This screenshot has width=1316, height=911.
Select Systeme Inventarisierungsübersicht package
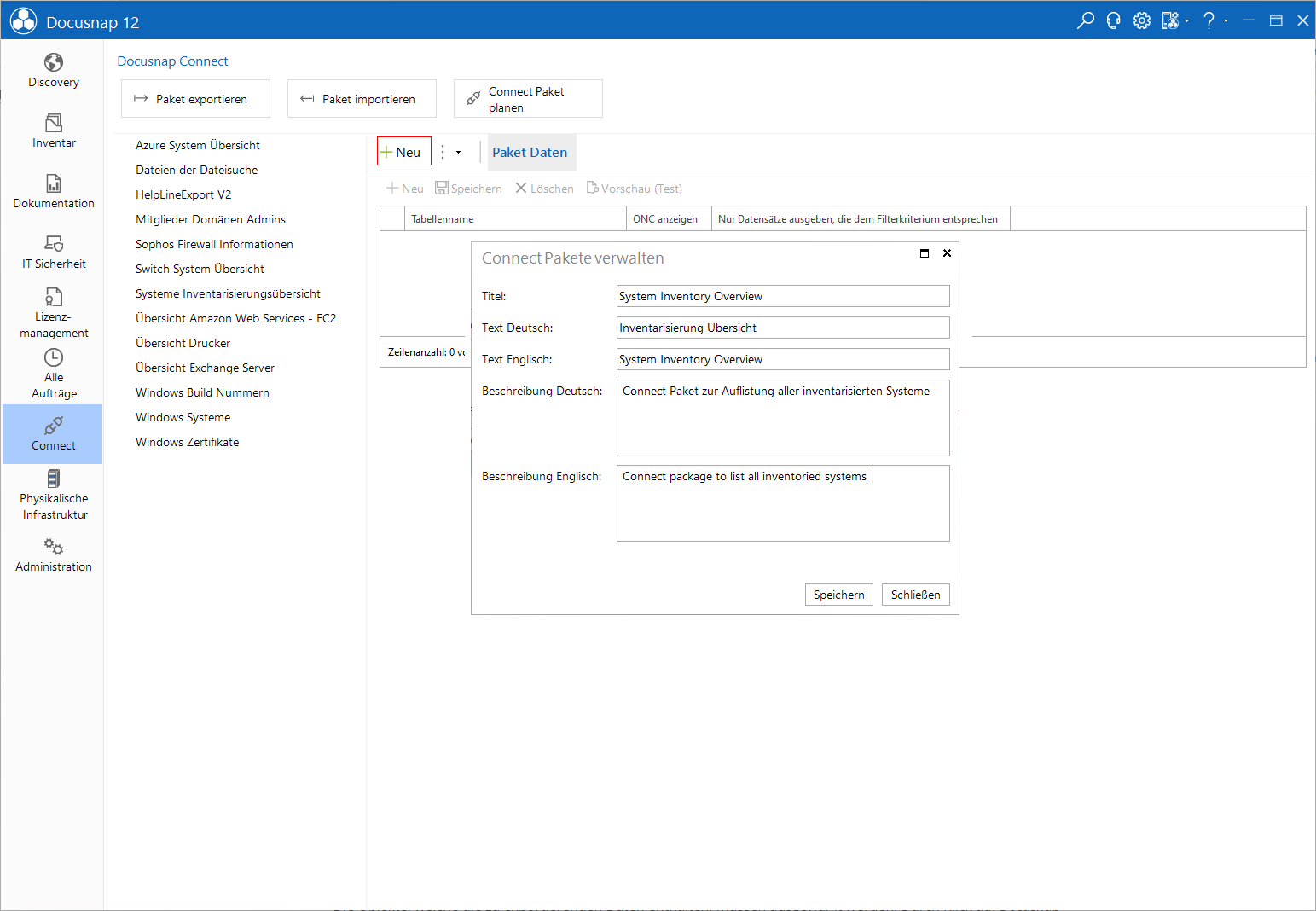[228, 293]
